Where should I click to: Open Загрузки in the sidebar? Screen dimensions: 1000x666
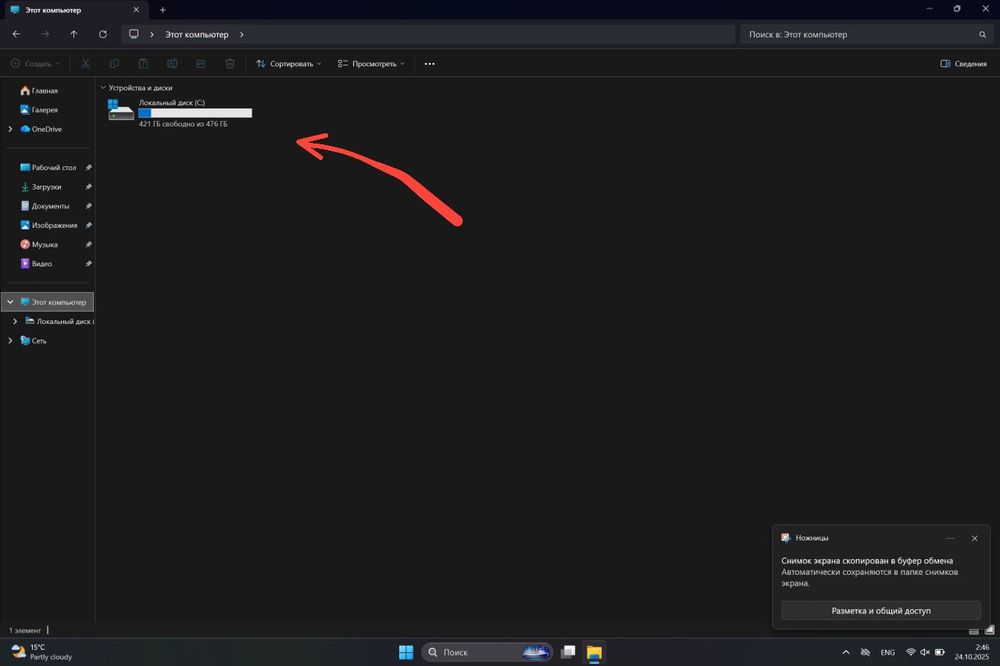(x=41, y=187)
